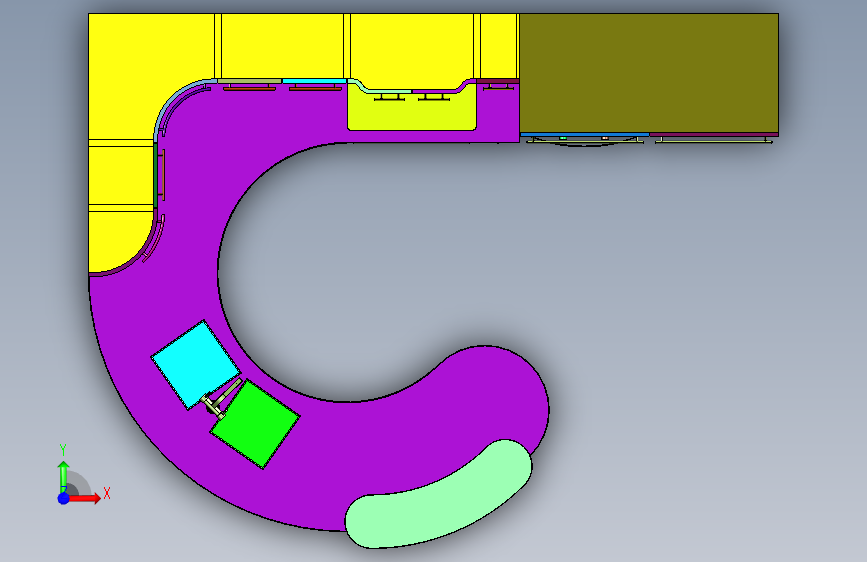Viewport: 867px width, 562px height.
Task: Select the yellow-green recessed tray in top section
Action: (412, 113)
